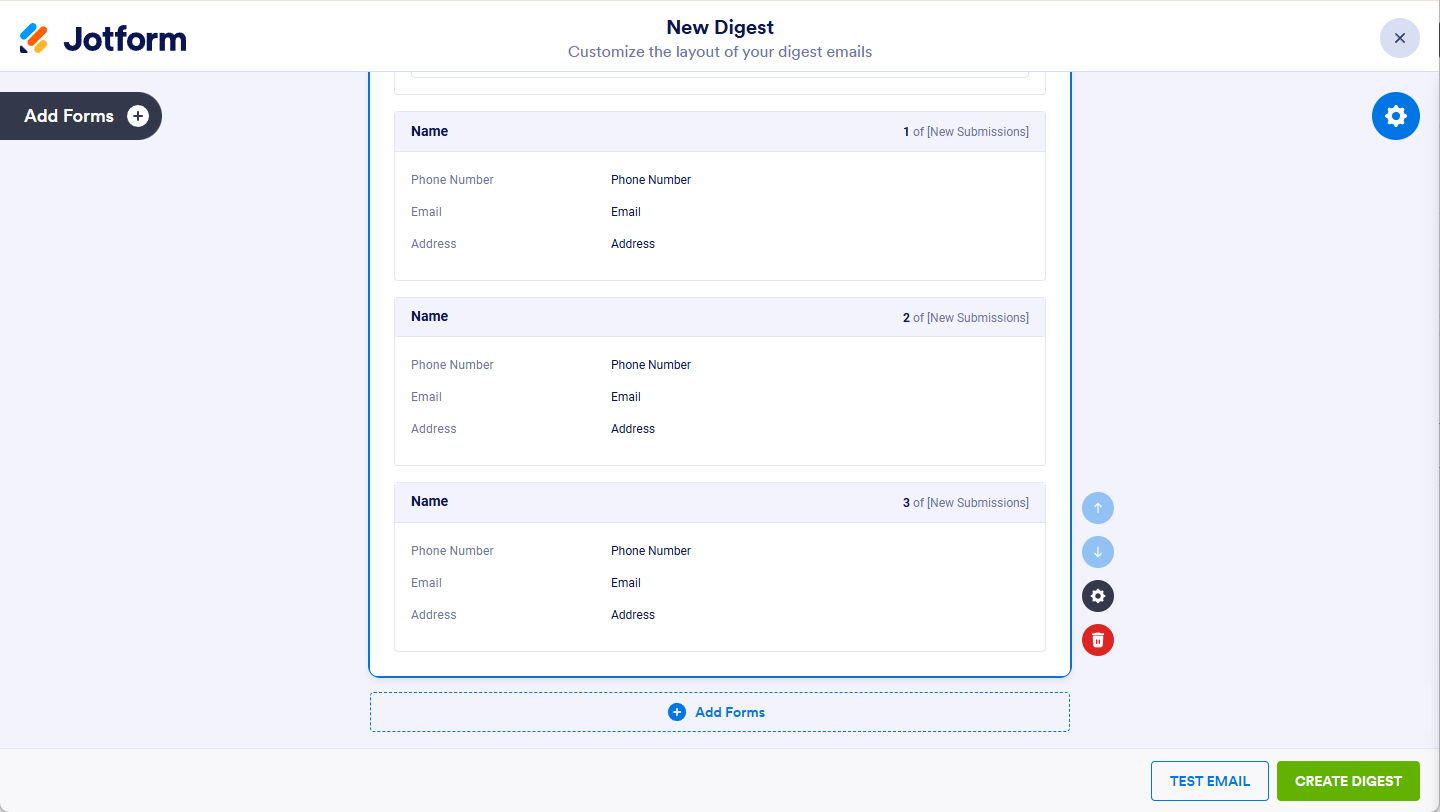1440x812 pixels.
Task: Click the New Digest title
Action: 720,27
